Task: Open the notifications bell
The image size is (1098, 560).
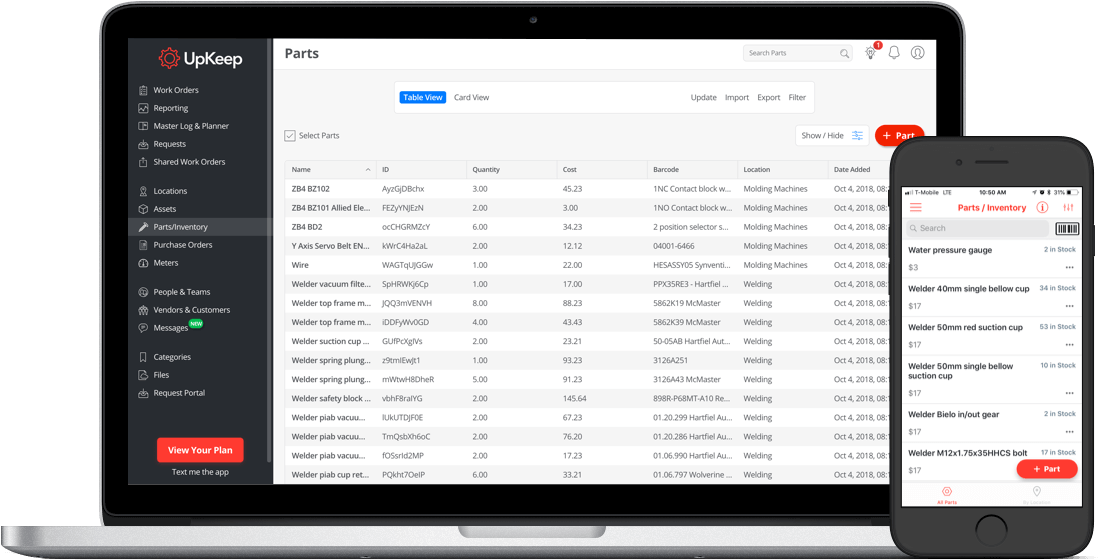Action: (x=894, y=53)
